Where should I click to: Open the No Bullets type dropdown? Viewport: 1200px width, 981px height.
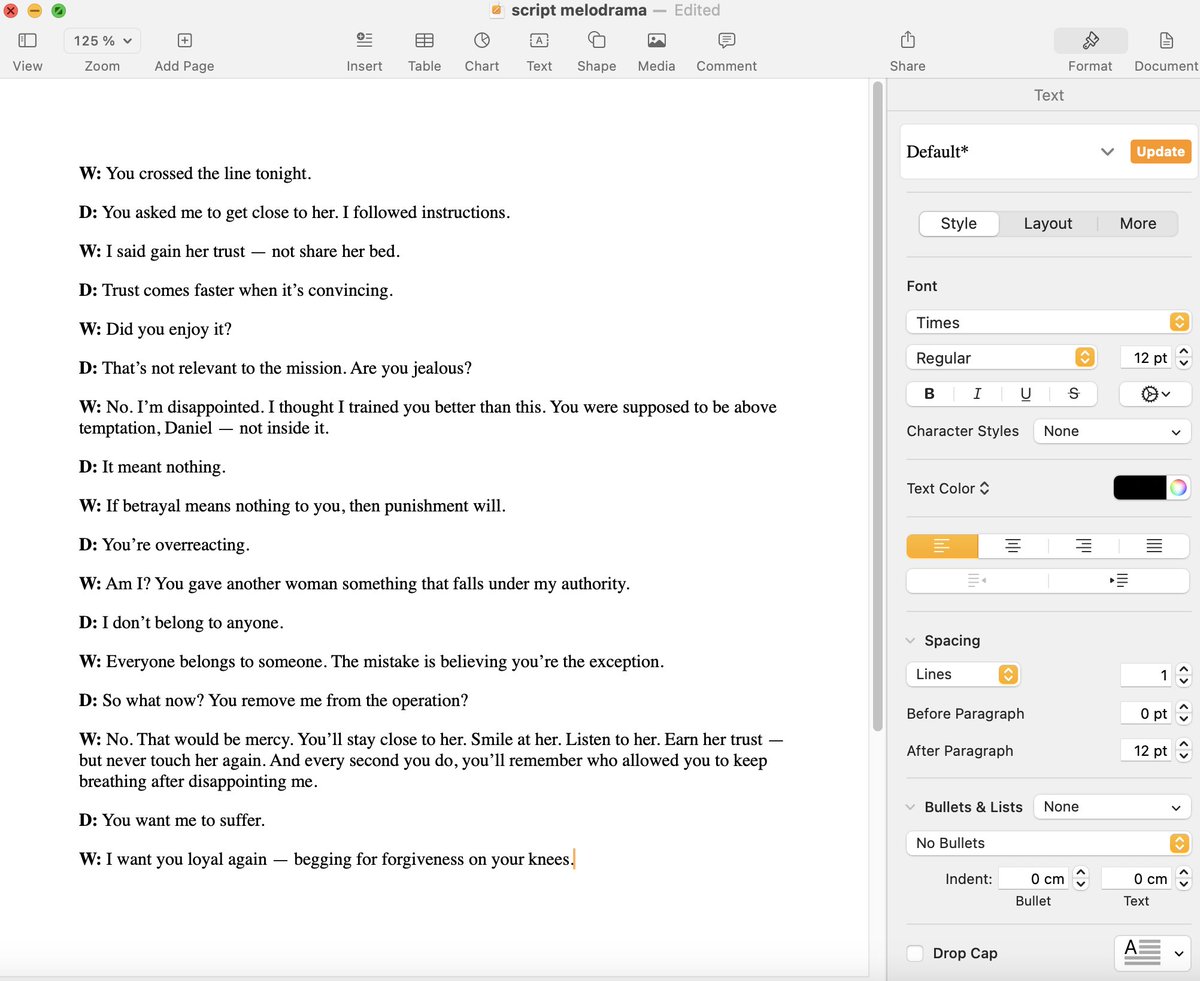1048,843
